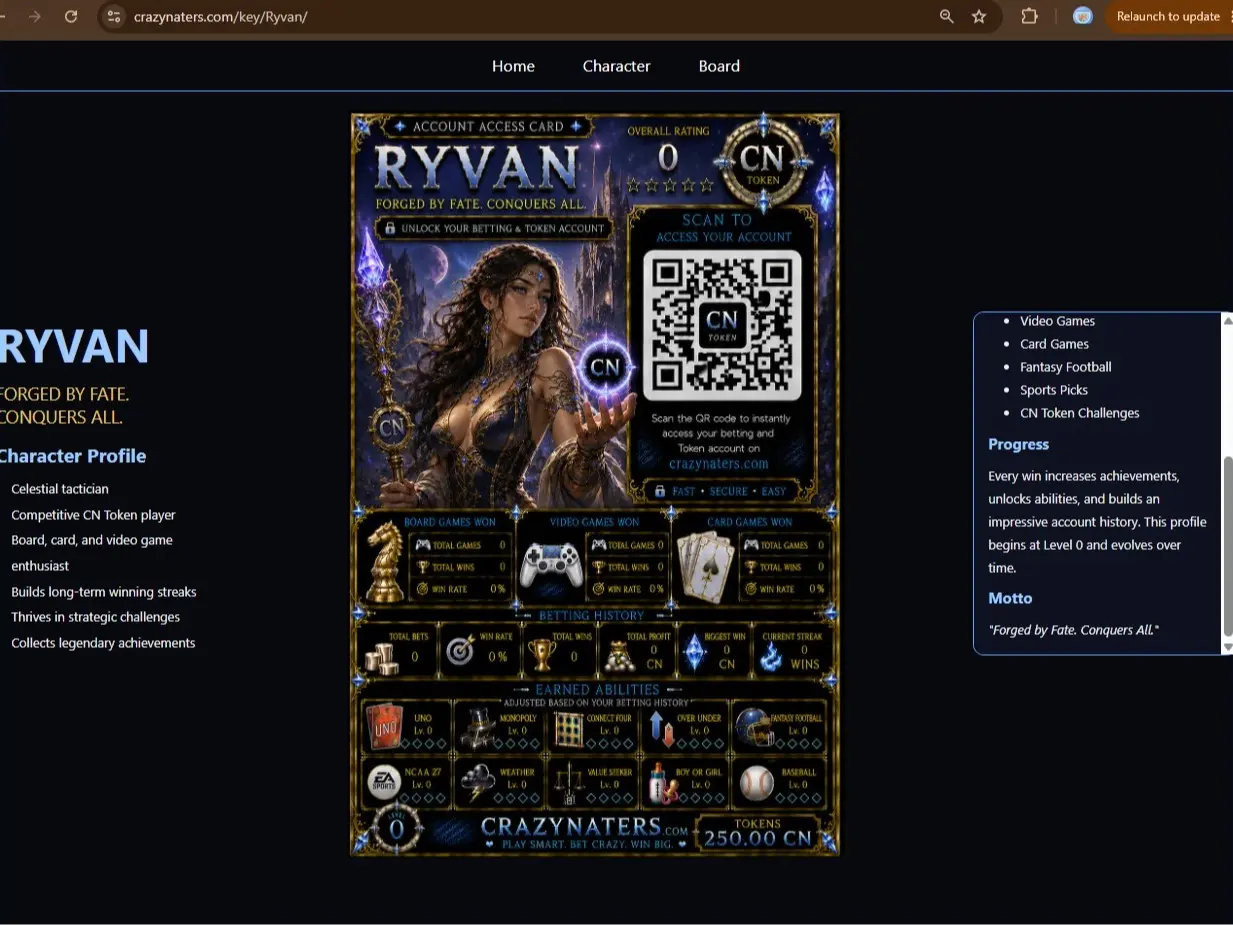Click the side panel scroll down arrow
This screenshot has width=1233, height=925.
[x=1228, y=648]
